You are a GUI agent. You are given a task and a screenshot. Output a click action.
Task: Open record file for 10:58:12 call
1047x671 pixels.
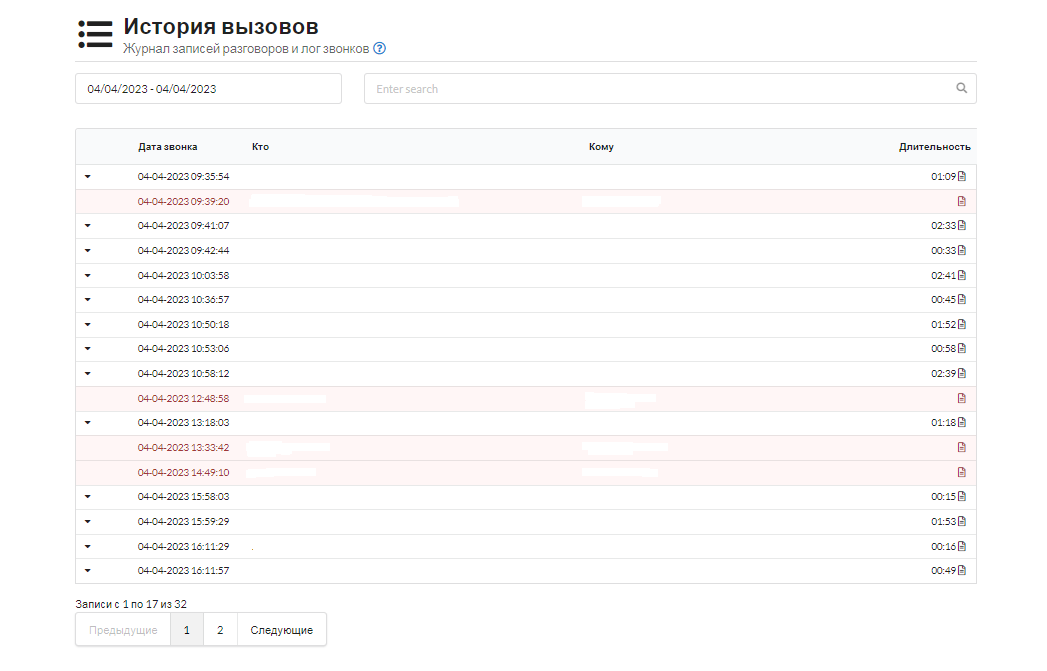point(962,373)
